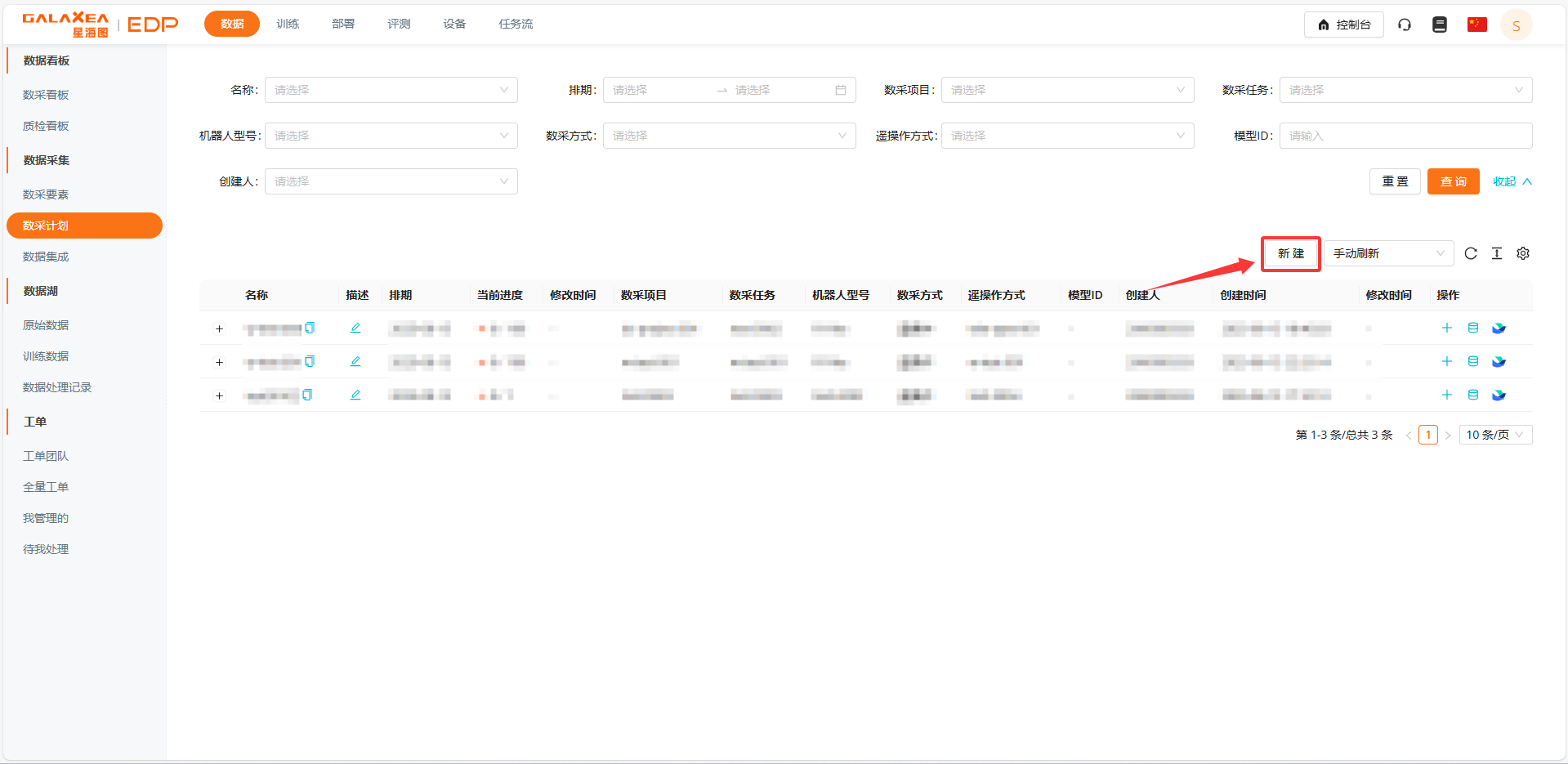Open the 手动刷新 refresh mode dropdown
This screenshot has height=764, width=1568.
coord(1388,253)
